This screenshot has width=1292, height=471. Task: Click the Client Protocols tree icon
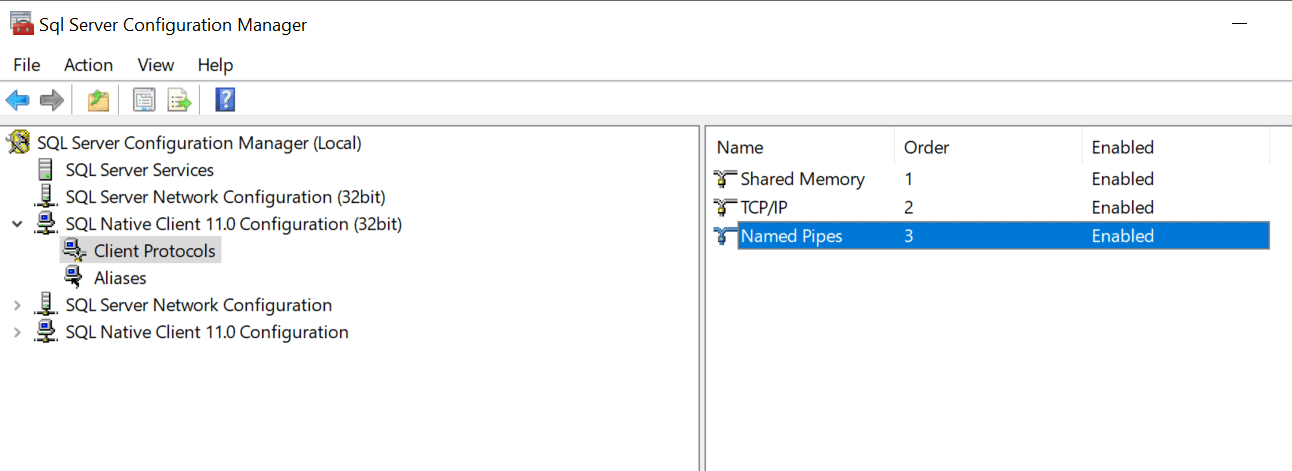74,251
